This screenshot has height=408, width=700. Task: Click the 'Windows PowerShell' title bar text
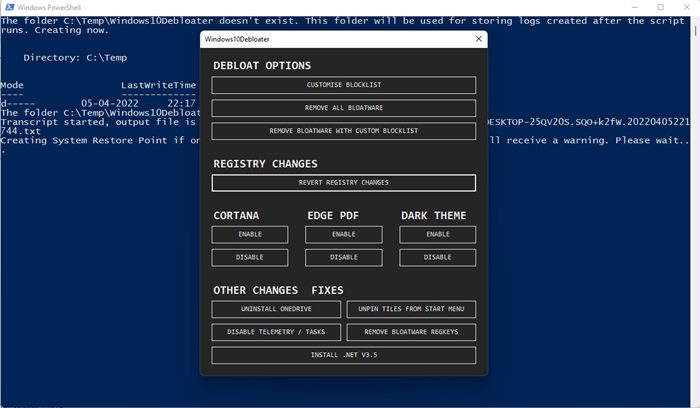49,8
